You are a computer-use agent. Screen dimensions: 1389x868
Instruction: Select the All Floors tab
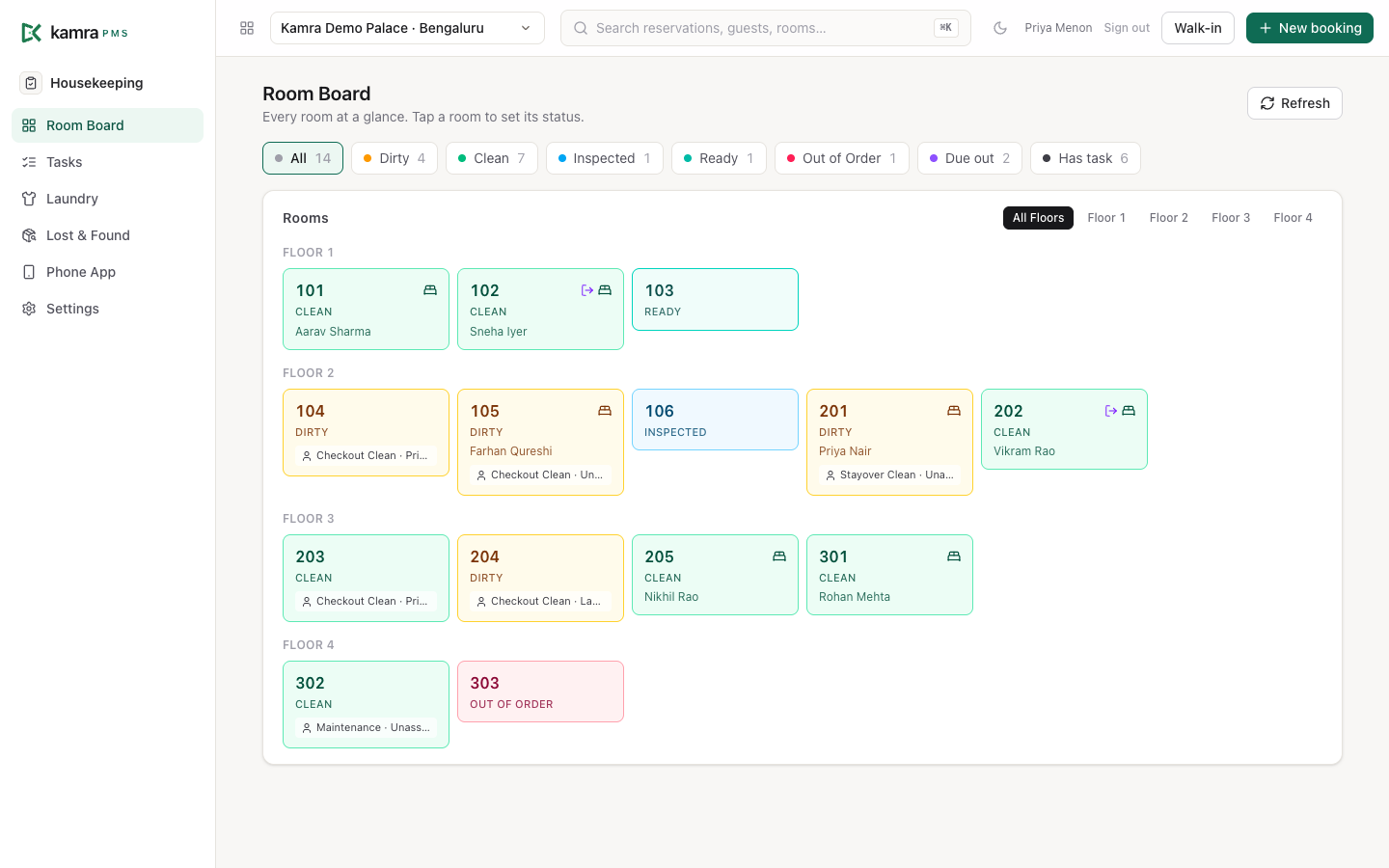click(1038, 218)
